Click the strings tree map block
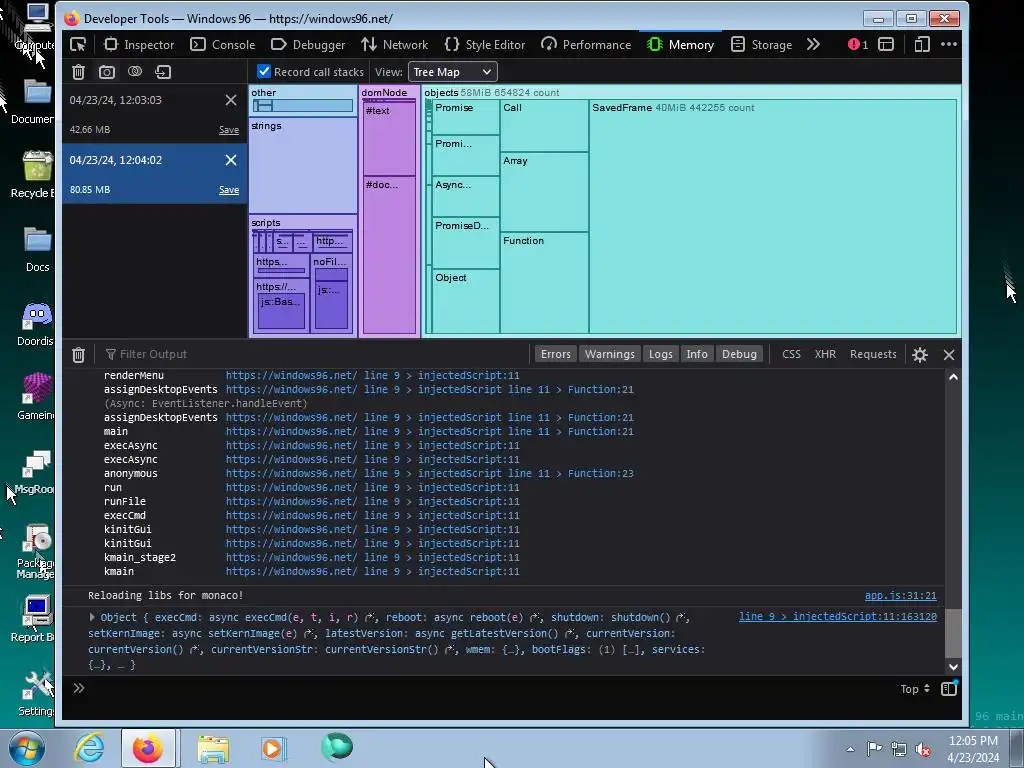 tap(303, 166)
